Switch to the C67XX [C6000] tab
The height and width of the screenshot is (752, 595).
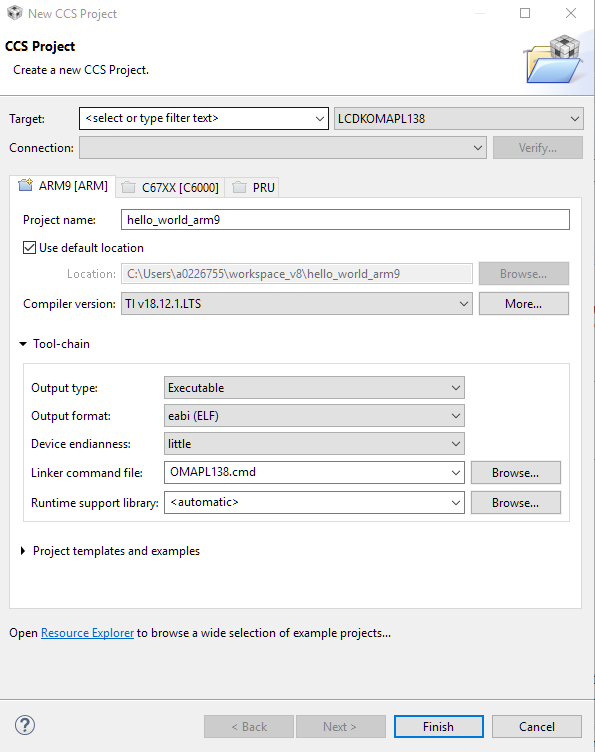click(171, 188)
